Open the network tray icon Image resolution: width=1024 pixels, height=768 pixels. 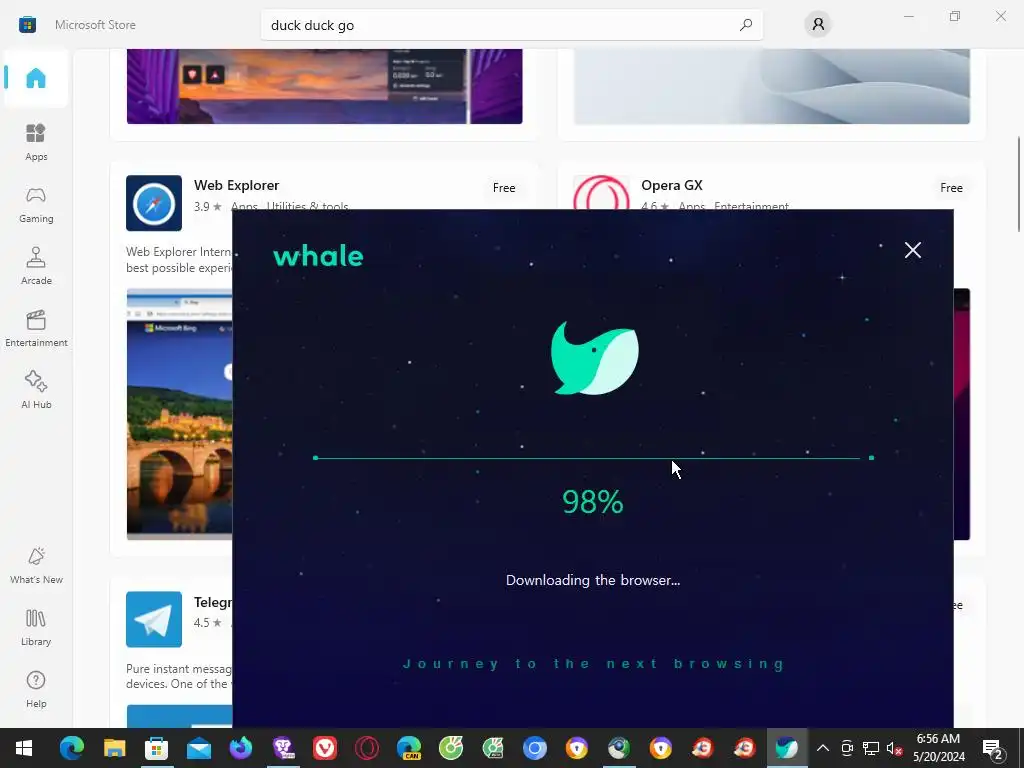871,748
